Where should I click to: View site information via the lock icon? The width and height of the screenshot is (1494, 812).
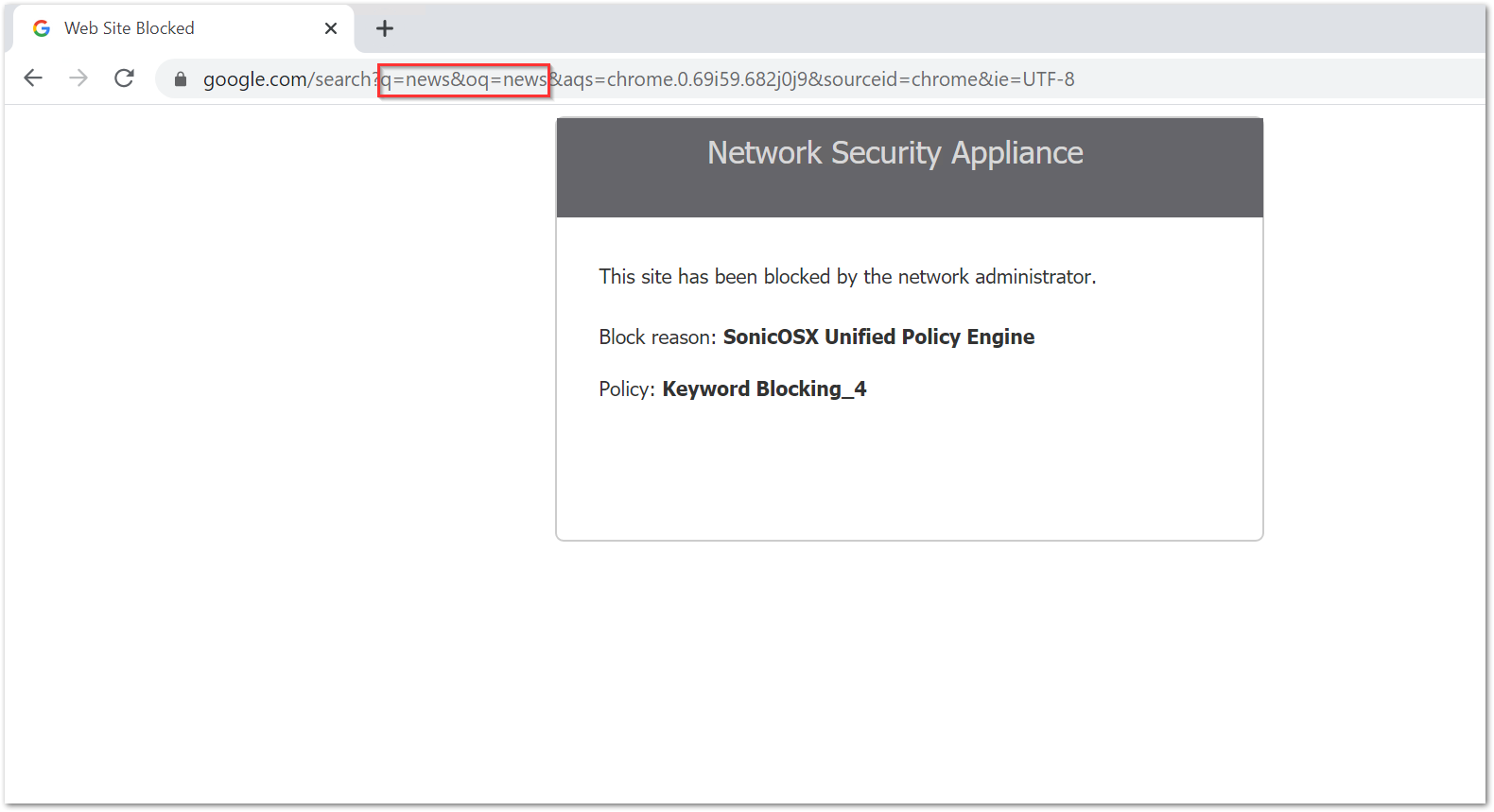pyautogui.click(x=181, y=79)
